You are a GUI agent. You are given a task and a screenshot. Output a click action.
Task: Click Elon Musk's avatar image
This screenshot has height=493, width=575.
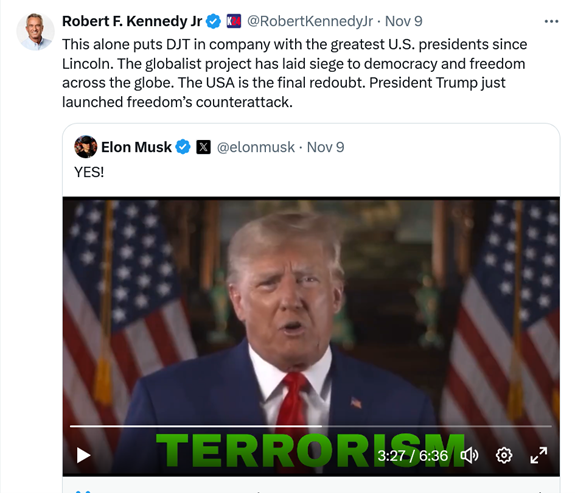click(x=85, y=147)
